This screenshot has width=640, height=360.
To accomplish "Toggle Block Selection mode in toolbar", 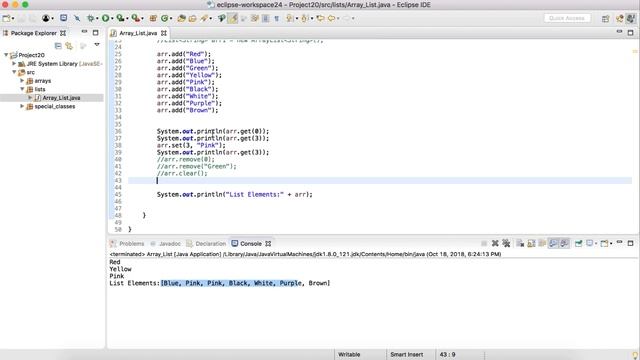I will pyautogui.click(x=266, y=18).
